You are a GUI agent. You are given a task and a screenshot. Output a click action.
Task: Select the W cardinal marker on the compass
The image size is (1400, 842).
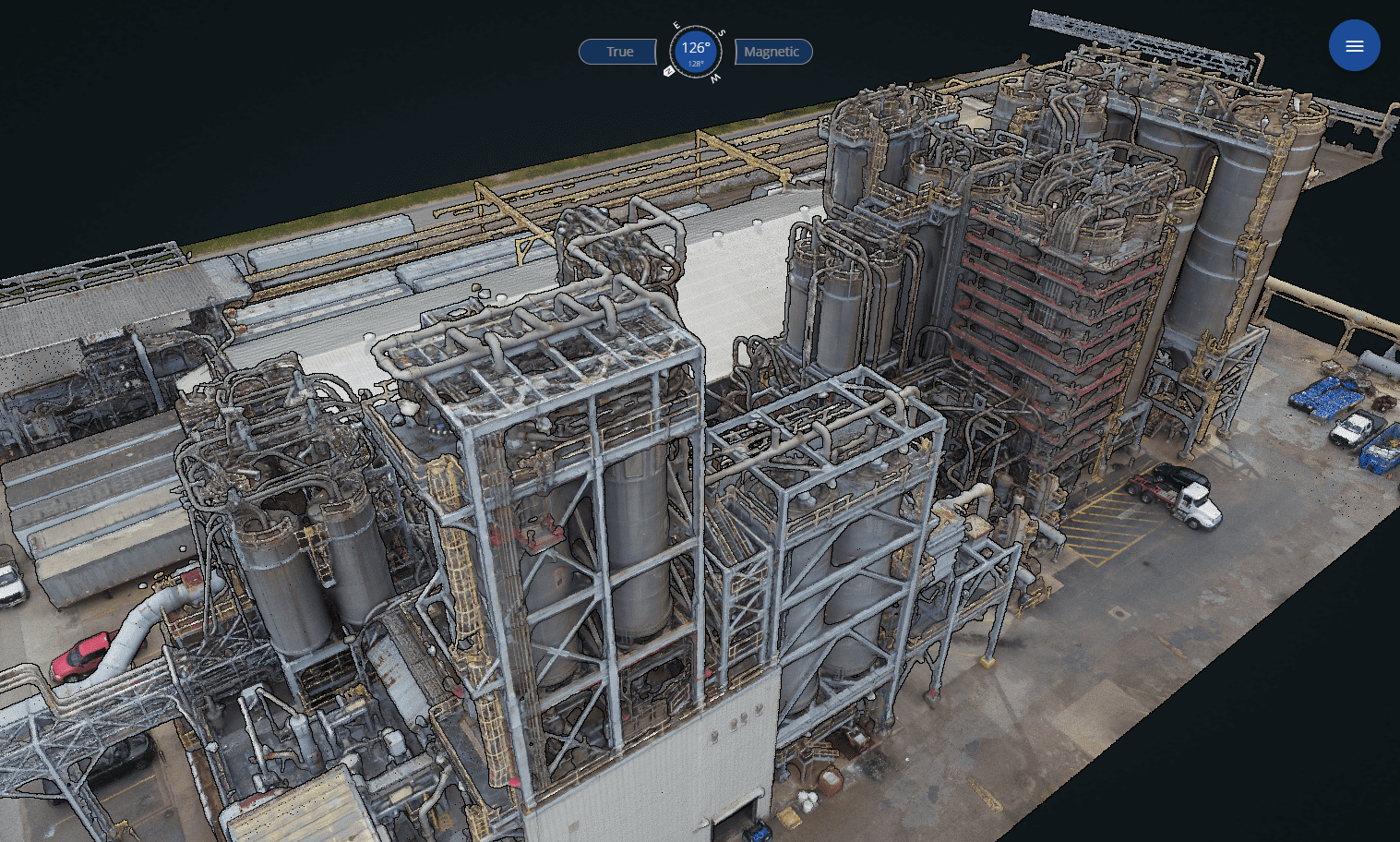coord(716,78)
